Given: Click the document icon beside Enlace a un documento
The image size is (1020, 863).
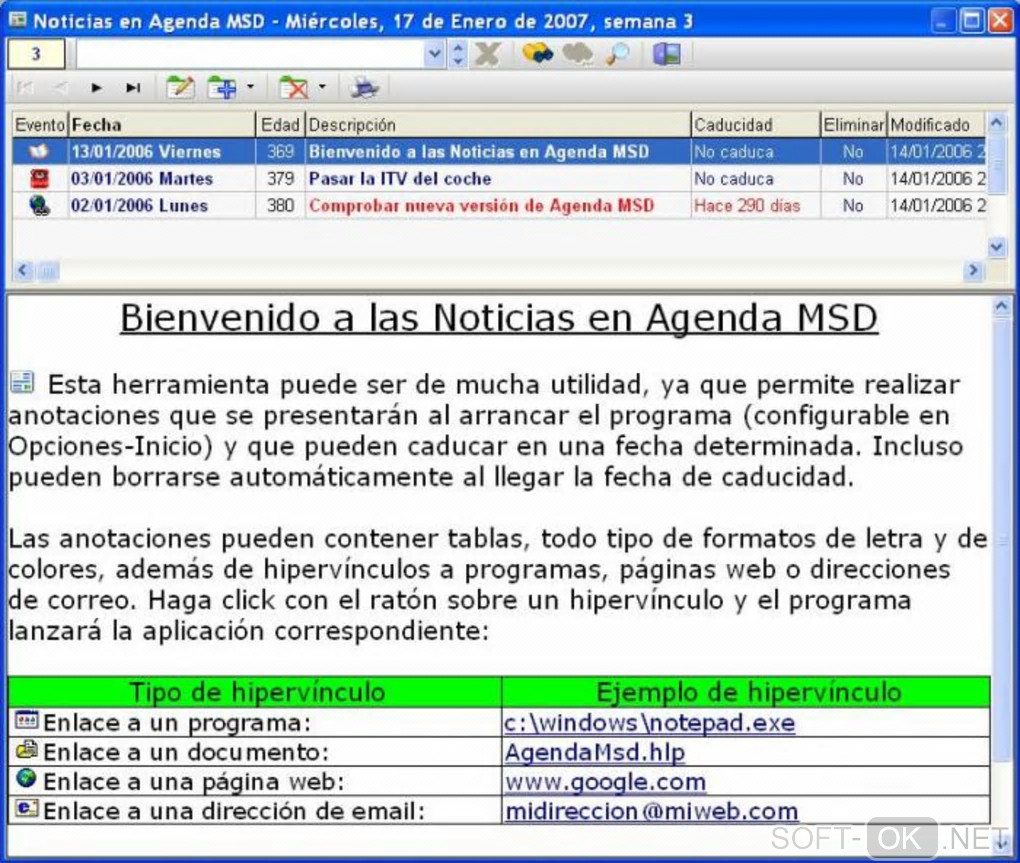Looking at the screenshot, I should (27, 749).
